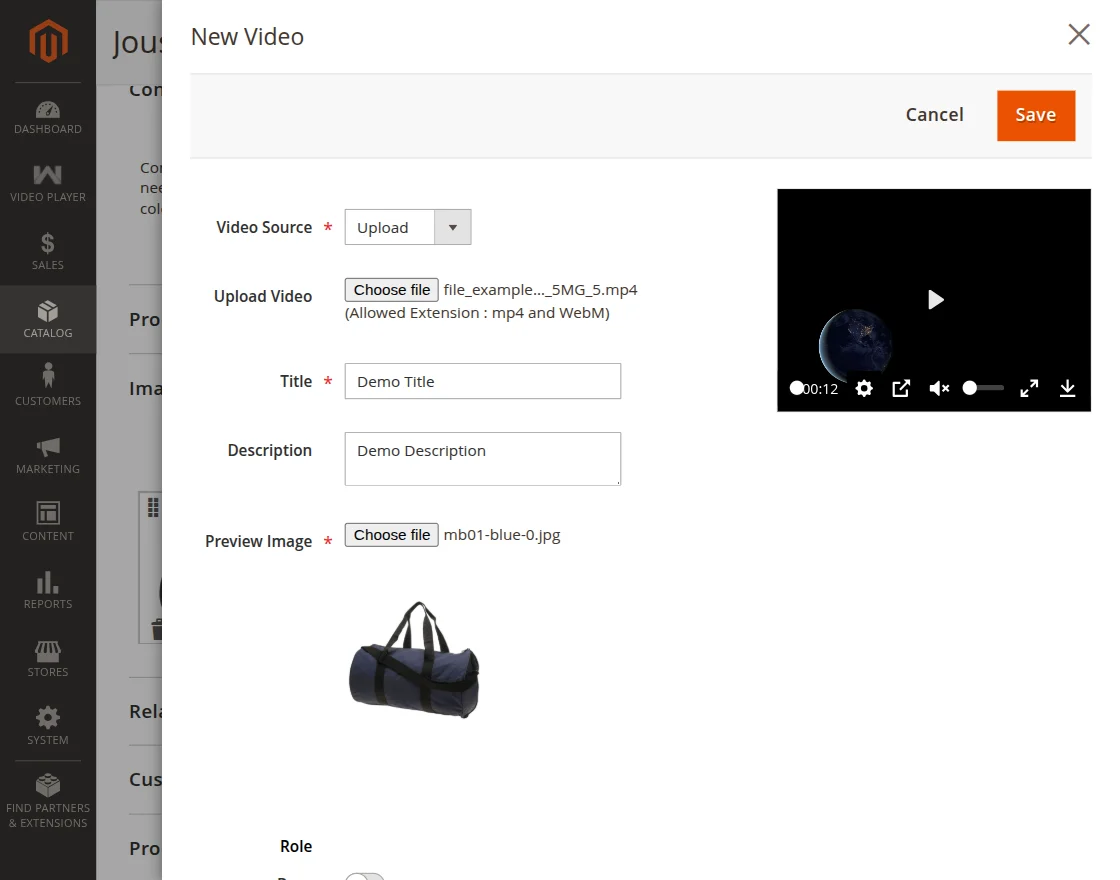The image size is (1120, 880).
Task: Download the video file
Action: pos(1067,388)
